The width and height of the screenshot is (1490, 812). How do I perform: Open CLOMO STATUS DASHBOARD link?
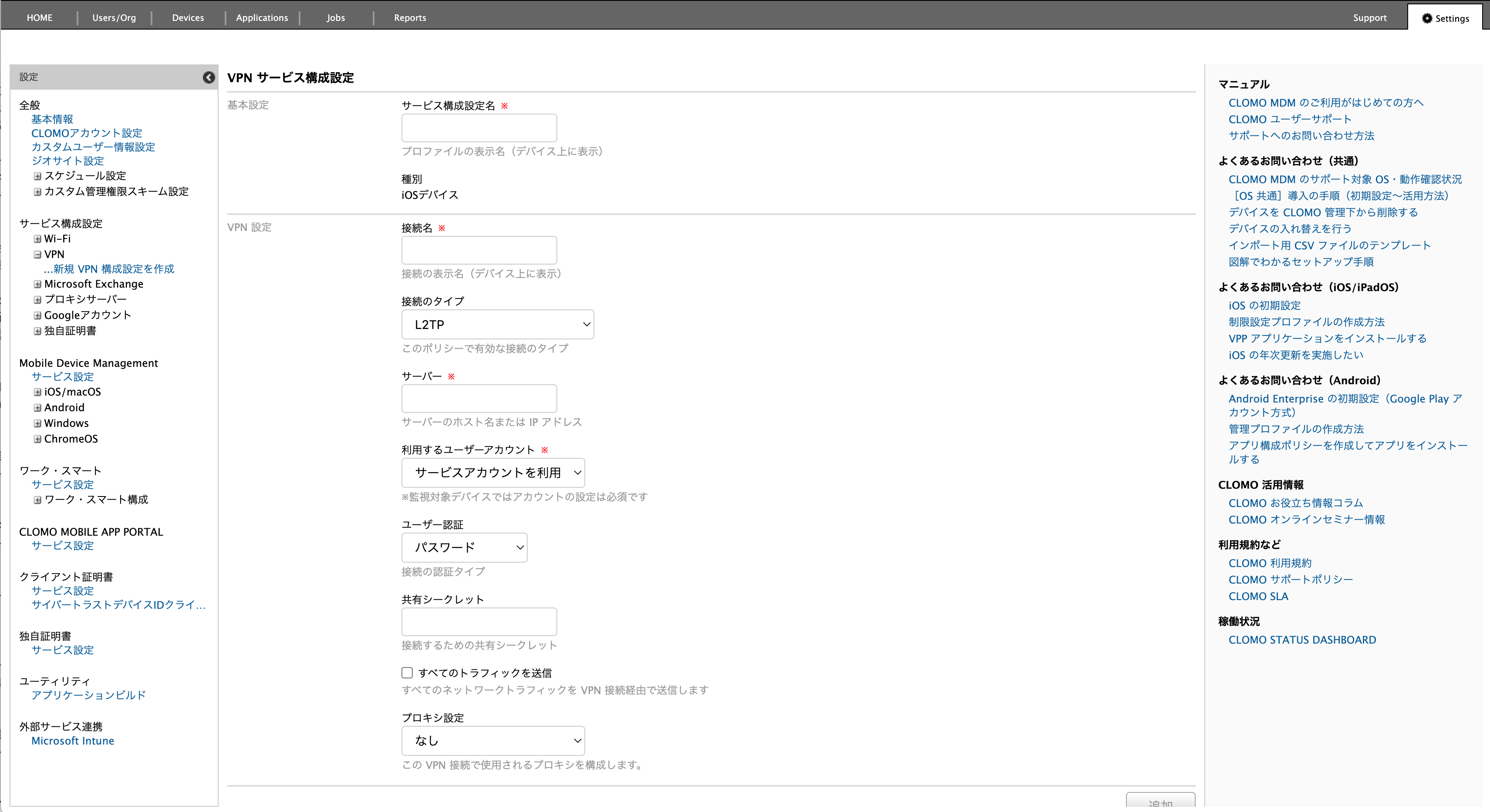1302,640
